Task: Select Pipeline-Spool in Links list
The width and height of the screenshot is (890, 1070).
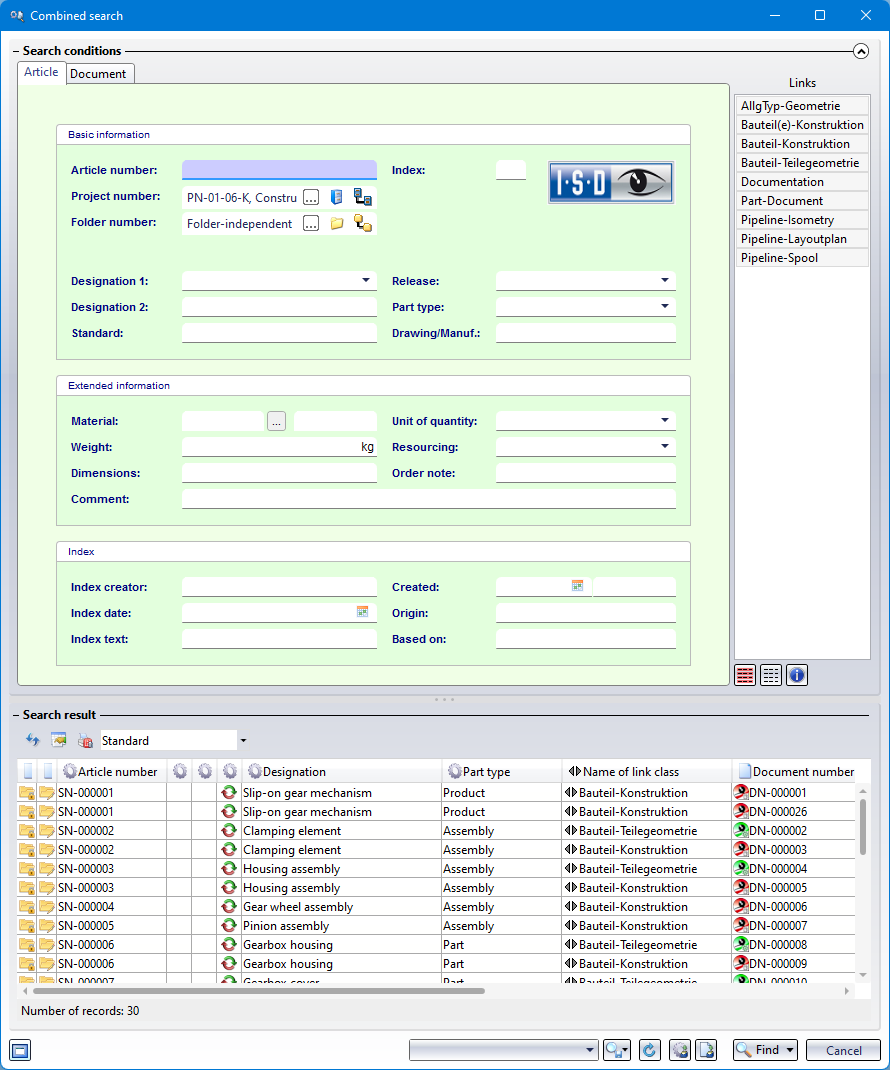Action: pos(801,258)
